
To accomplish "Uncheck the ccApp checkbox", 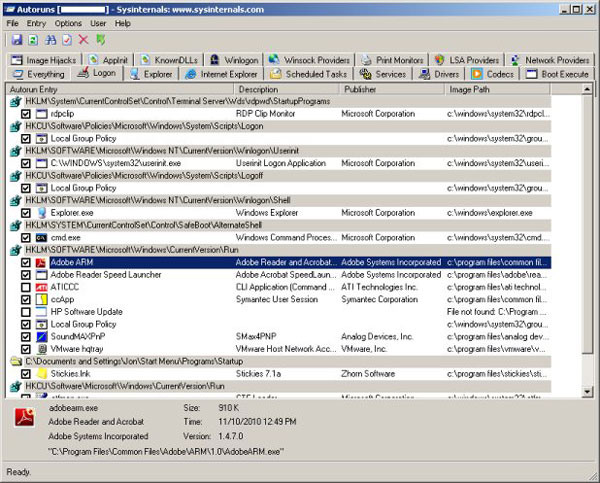I will coord(26,299).
